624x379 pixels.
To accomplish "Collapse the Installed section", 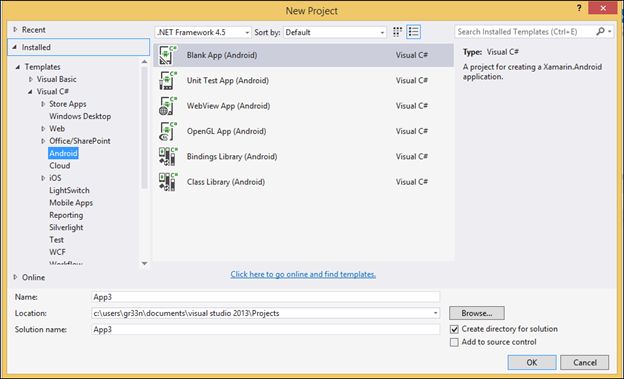I will pos(15,47).
